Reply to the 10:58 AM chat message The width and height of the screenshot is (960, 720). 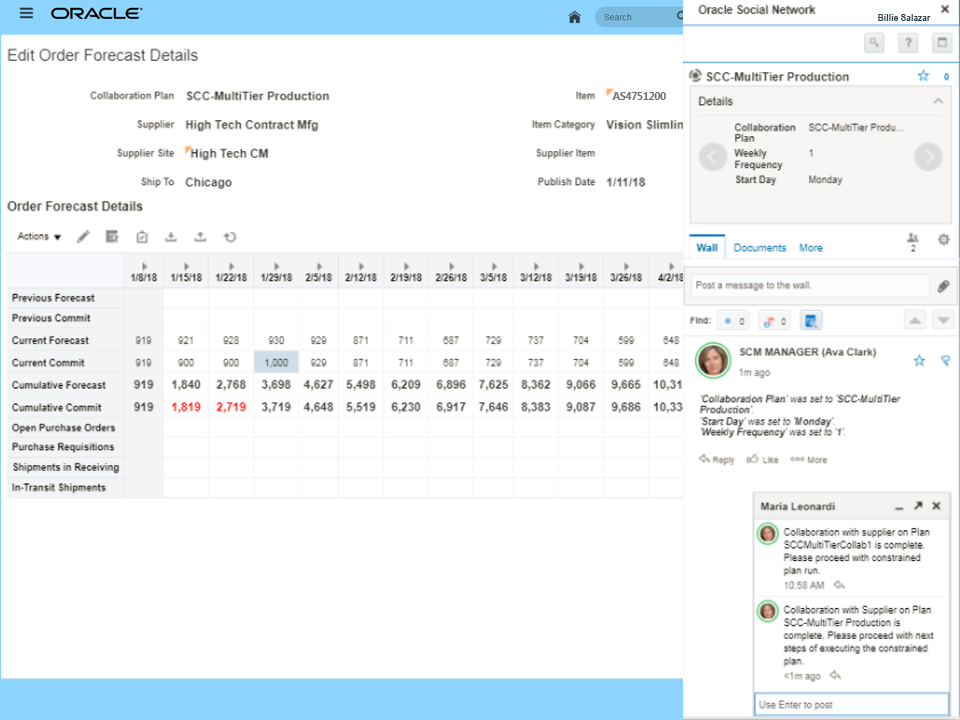coord(839,585)
